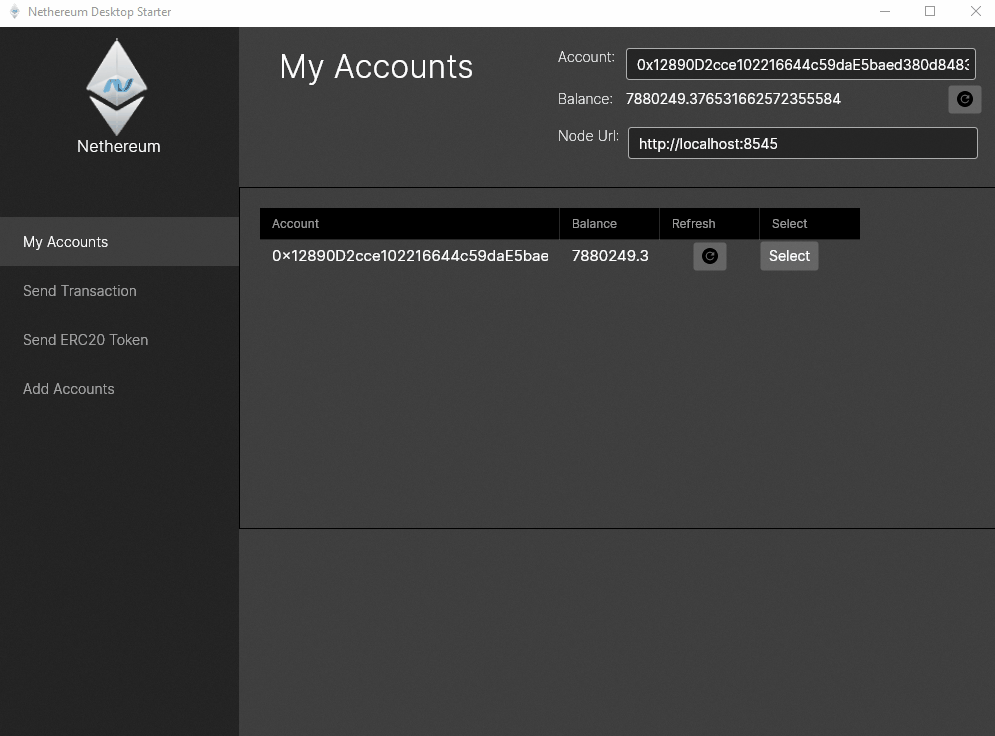Open the My Accounts menu item
Screen dimensions: 995x736
coord(119,242)
